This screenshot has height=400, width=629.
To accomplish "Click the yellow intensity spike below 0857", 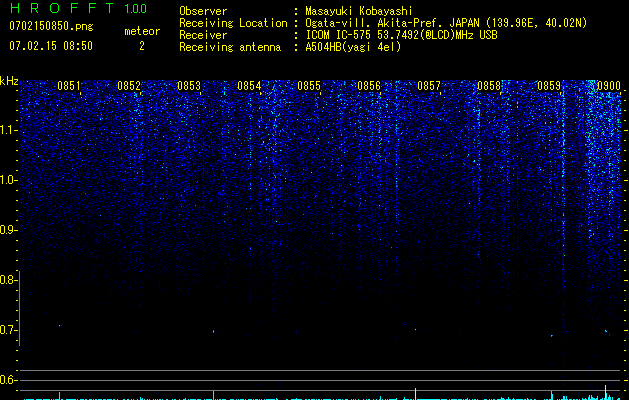I will 415,394.
